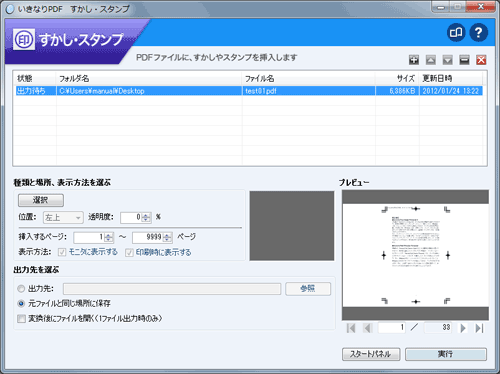Screen dimensions: 500x374
Task: Click the 更新日時 column header
Action: pyautogui.click(x=437, y=79)
